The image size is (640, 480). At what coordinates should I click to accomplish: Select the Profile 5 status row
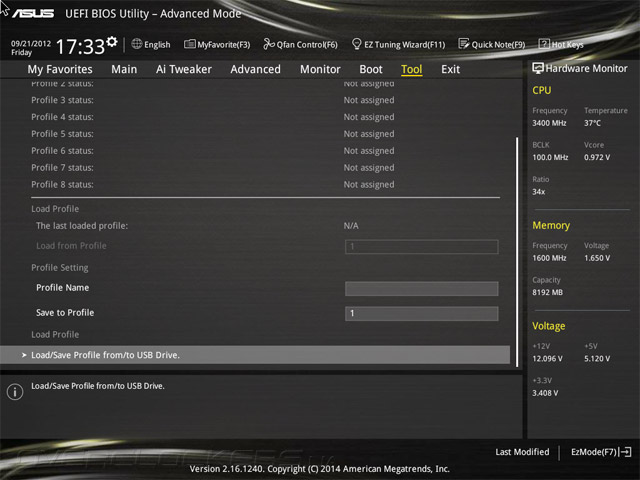click(265, 134)
